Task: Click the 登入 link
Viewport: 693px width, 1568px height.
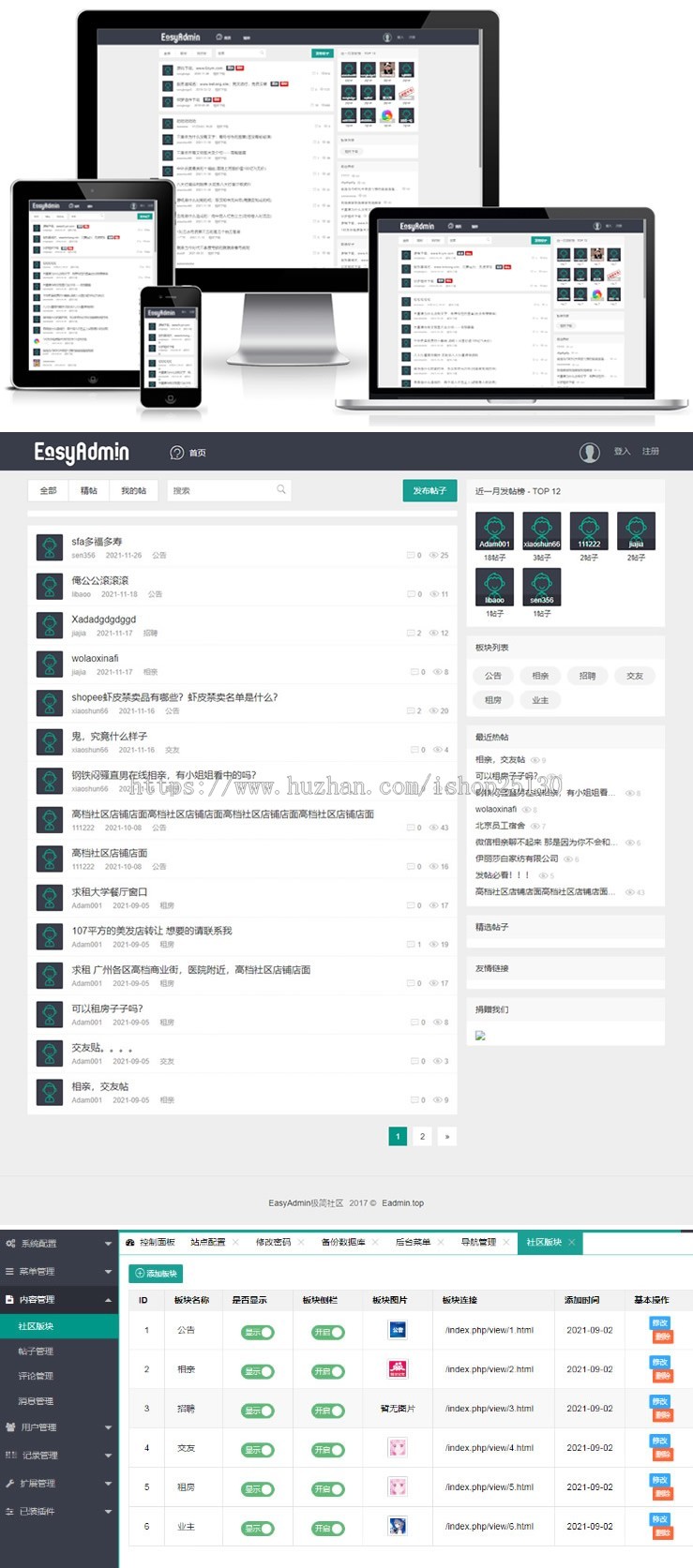Action: pos(623,452)
